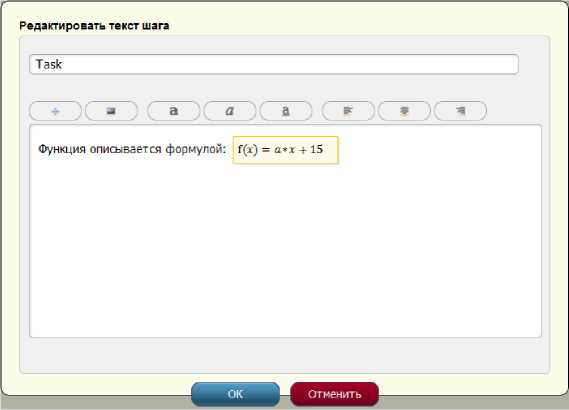Click the Редактировать текст шага heading
Image resolution: width=569 pixels, height=410 pixels.
pos(94,26)
